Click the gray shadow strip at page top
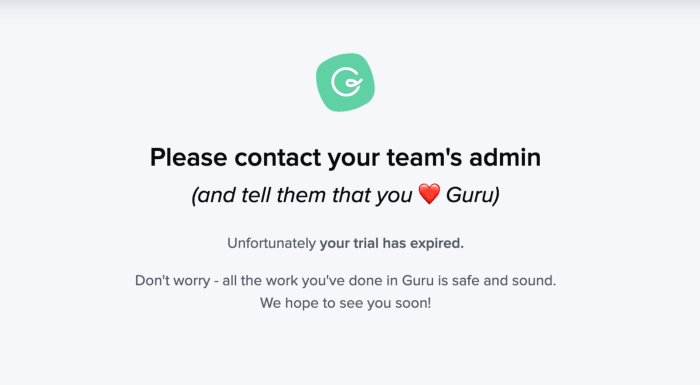The width and height of the screenshot is (700, 385). (x=350, y=4)
